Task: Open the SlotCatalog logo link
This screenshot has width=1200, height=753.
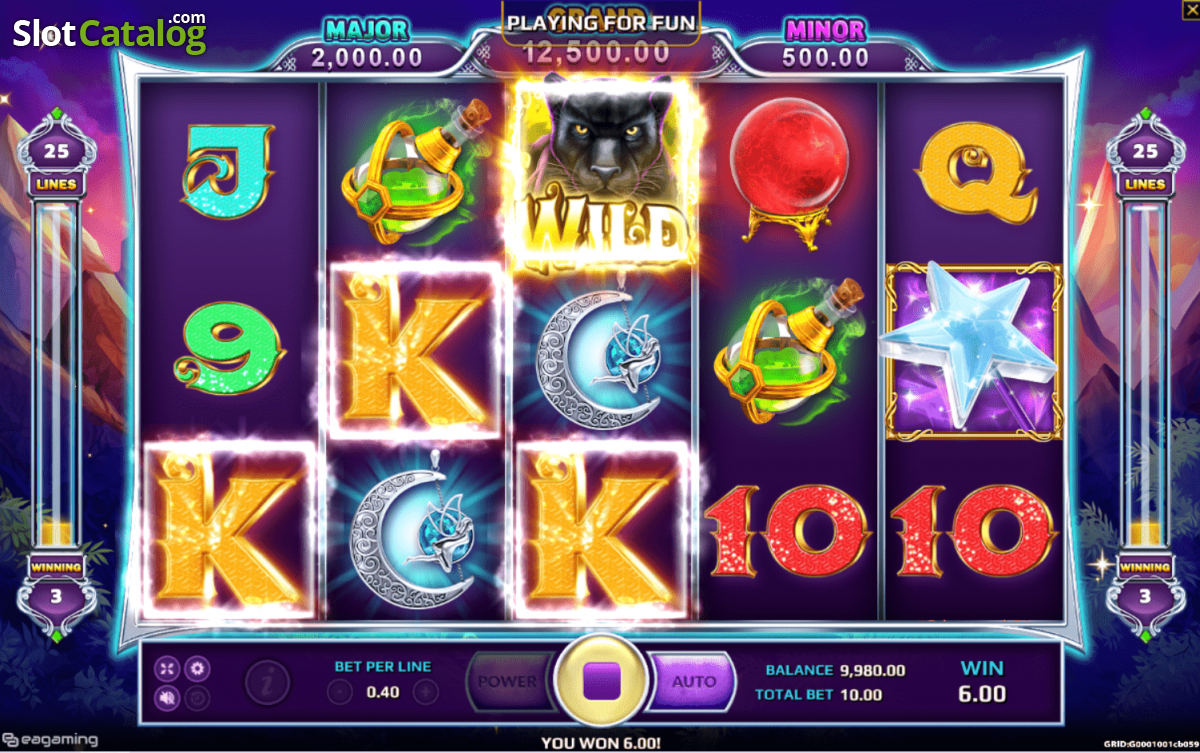Action: (x=110, y=34)
